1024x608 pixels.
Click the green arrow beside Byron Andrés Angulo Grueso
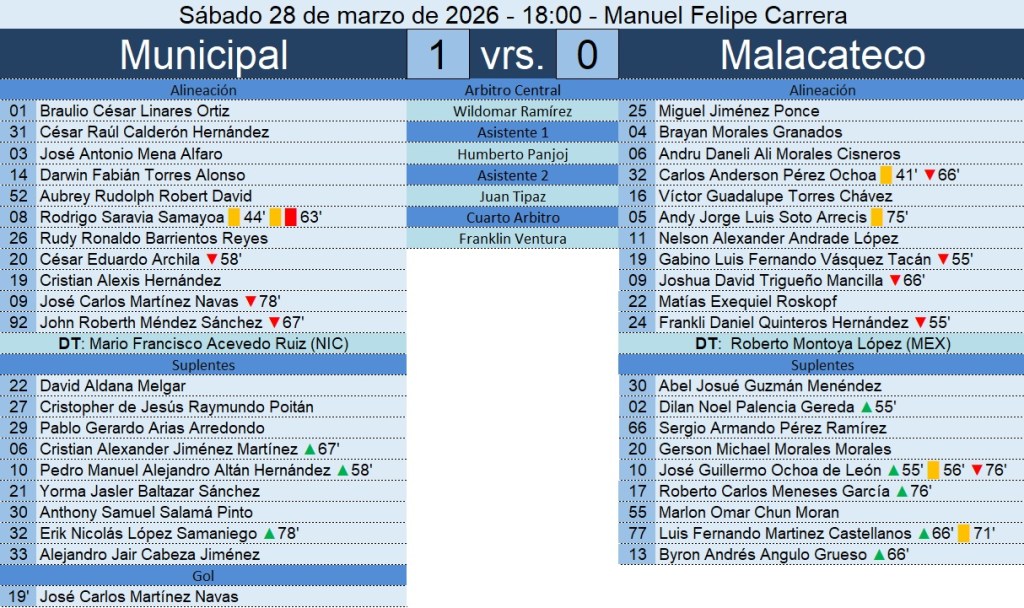(x=879, y=555)
